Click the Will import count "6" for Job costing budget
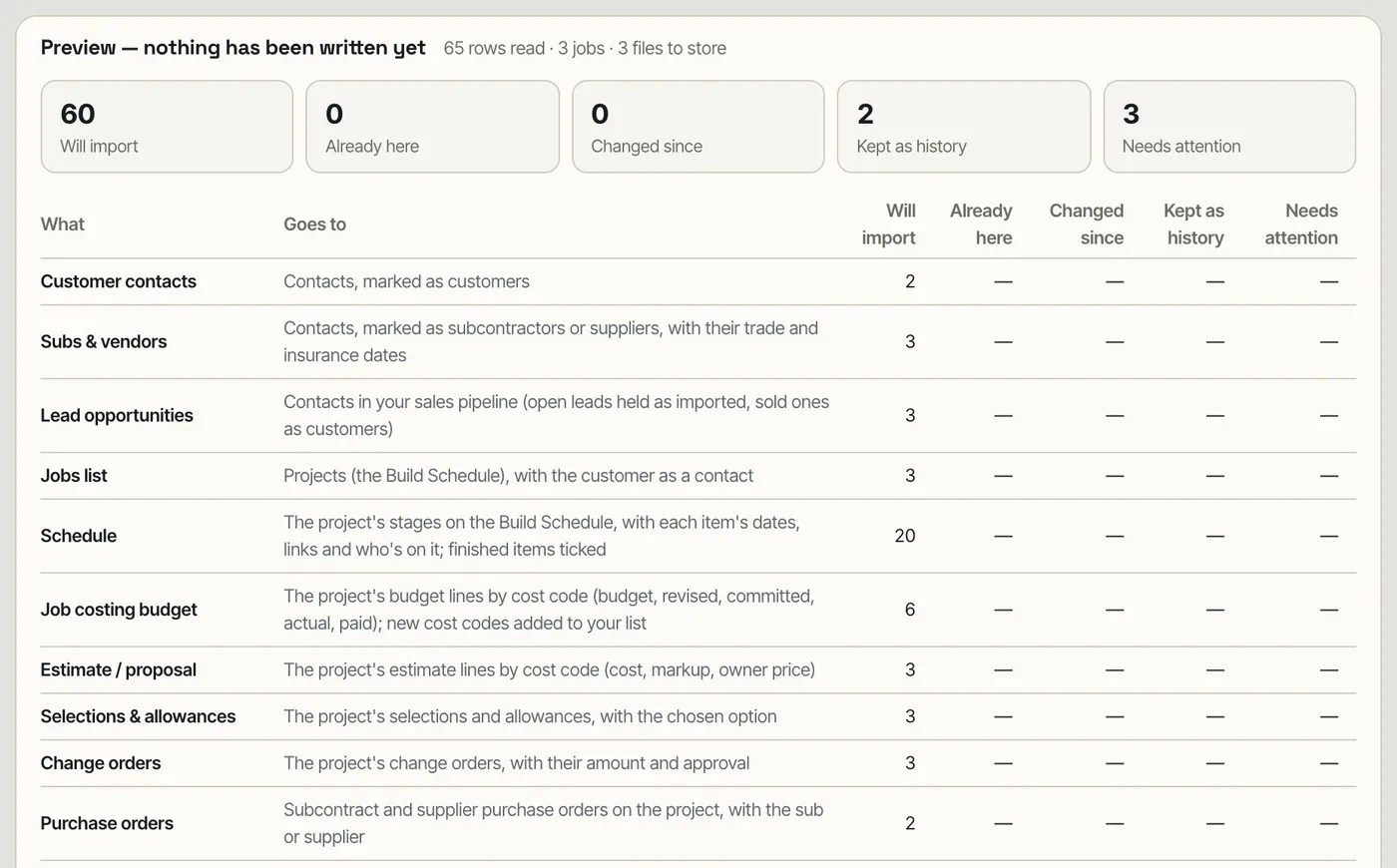The image size is (1397, 868). (910, 610)
